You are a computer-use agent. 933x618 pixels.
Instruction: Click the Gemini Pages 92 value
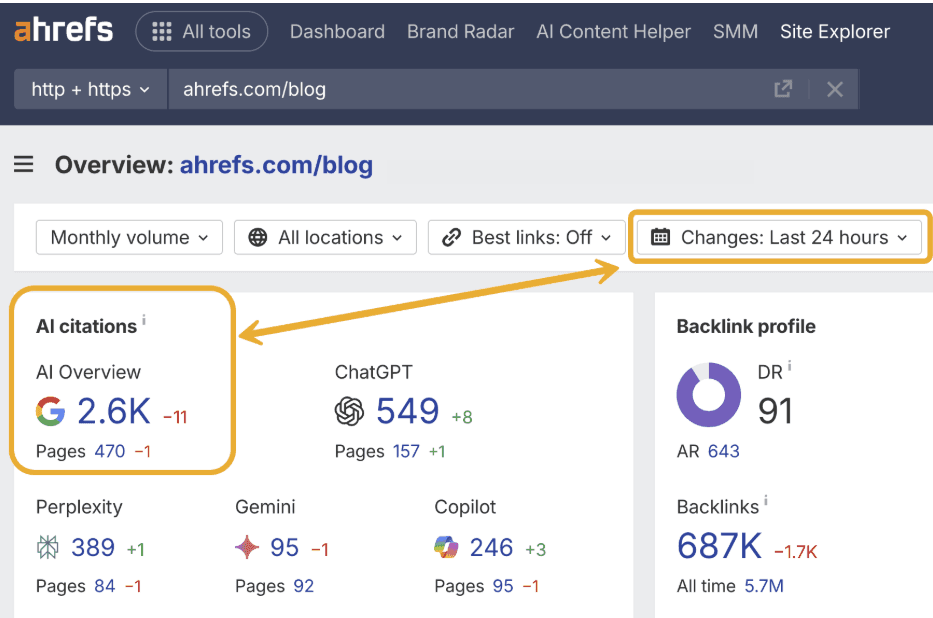303,586
